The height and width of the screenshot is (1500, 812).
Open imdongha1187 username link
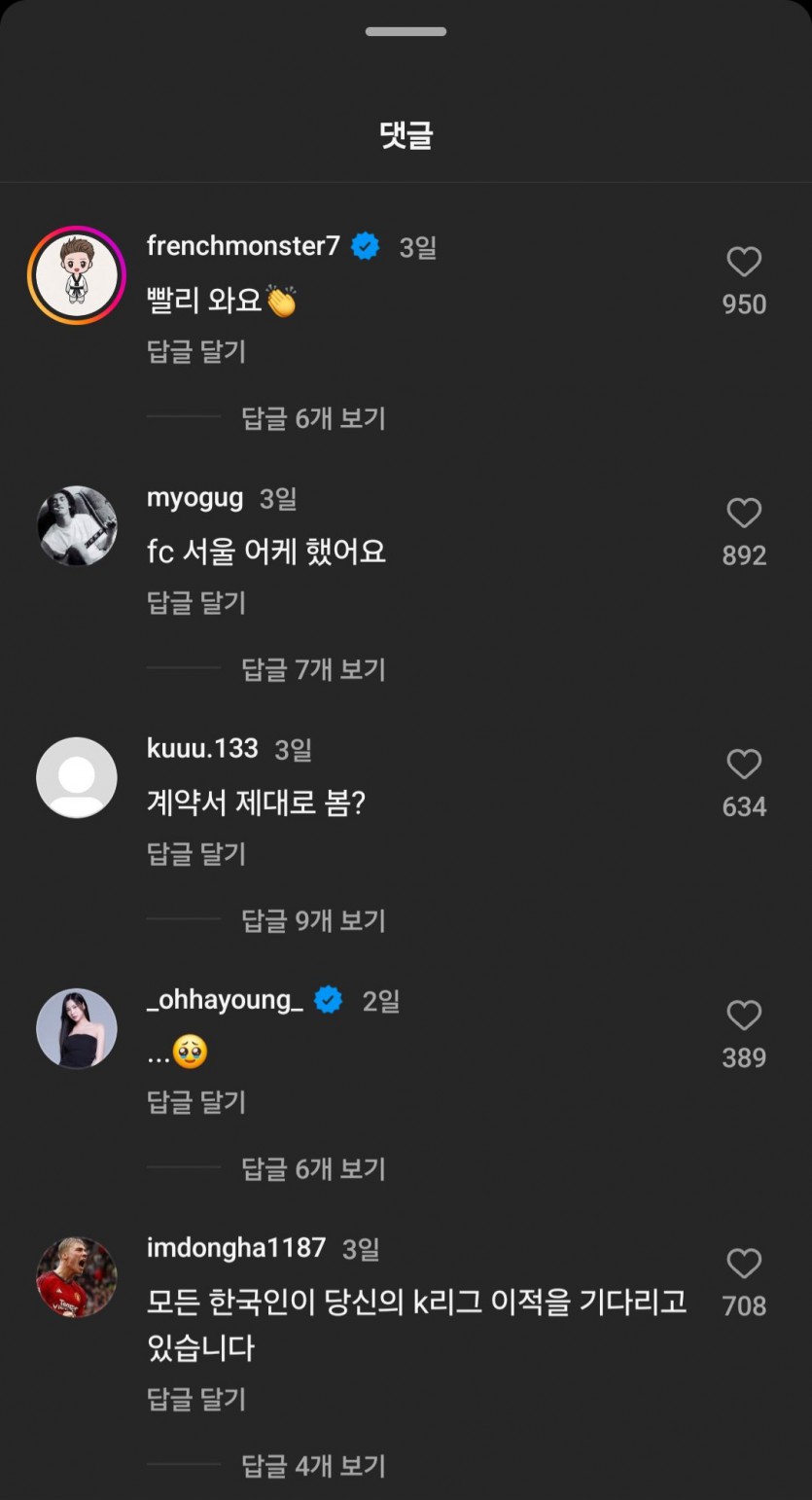(x=236, y=1248)
